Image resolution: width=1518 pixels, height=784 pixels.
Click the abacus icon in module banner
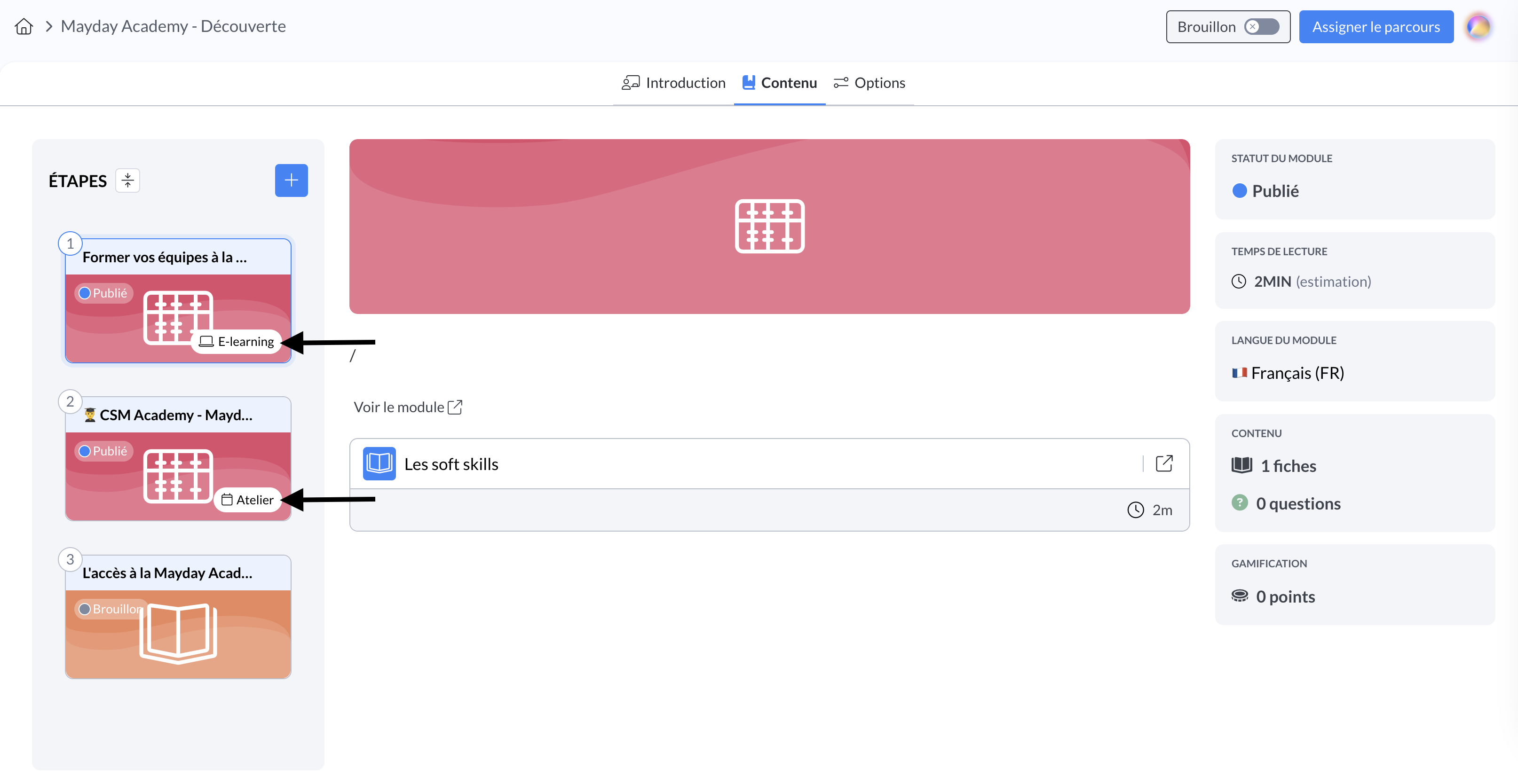769,226
